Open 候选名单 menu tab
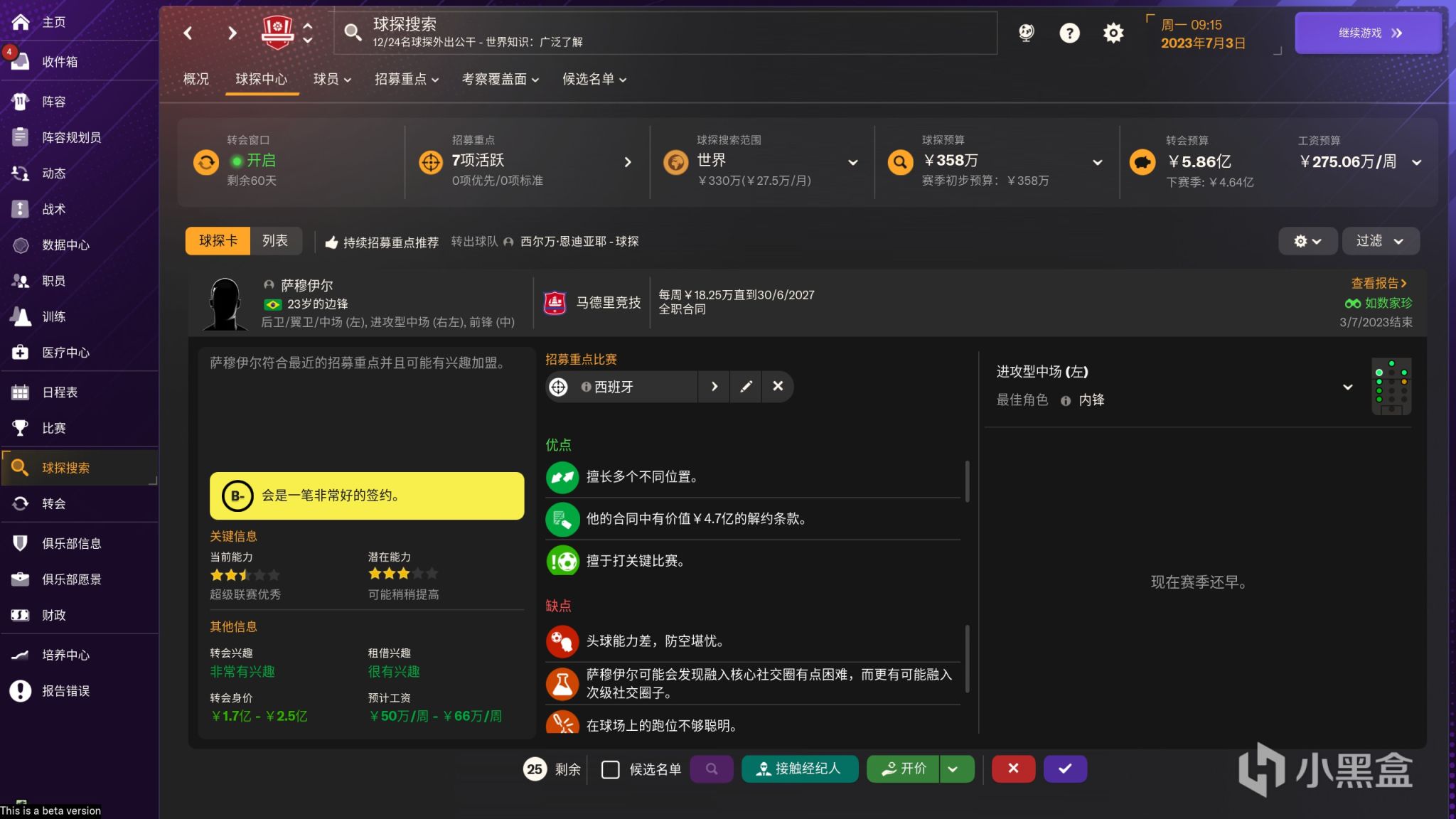Viewport: 1456px width, 819px height. [x=594, y=79]
